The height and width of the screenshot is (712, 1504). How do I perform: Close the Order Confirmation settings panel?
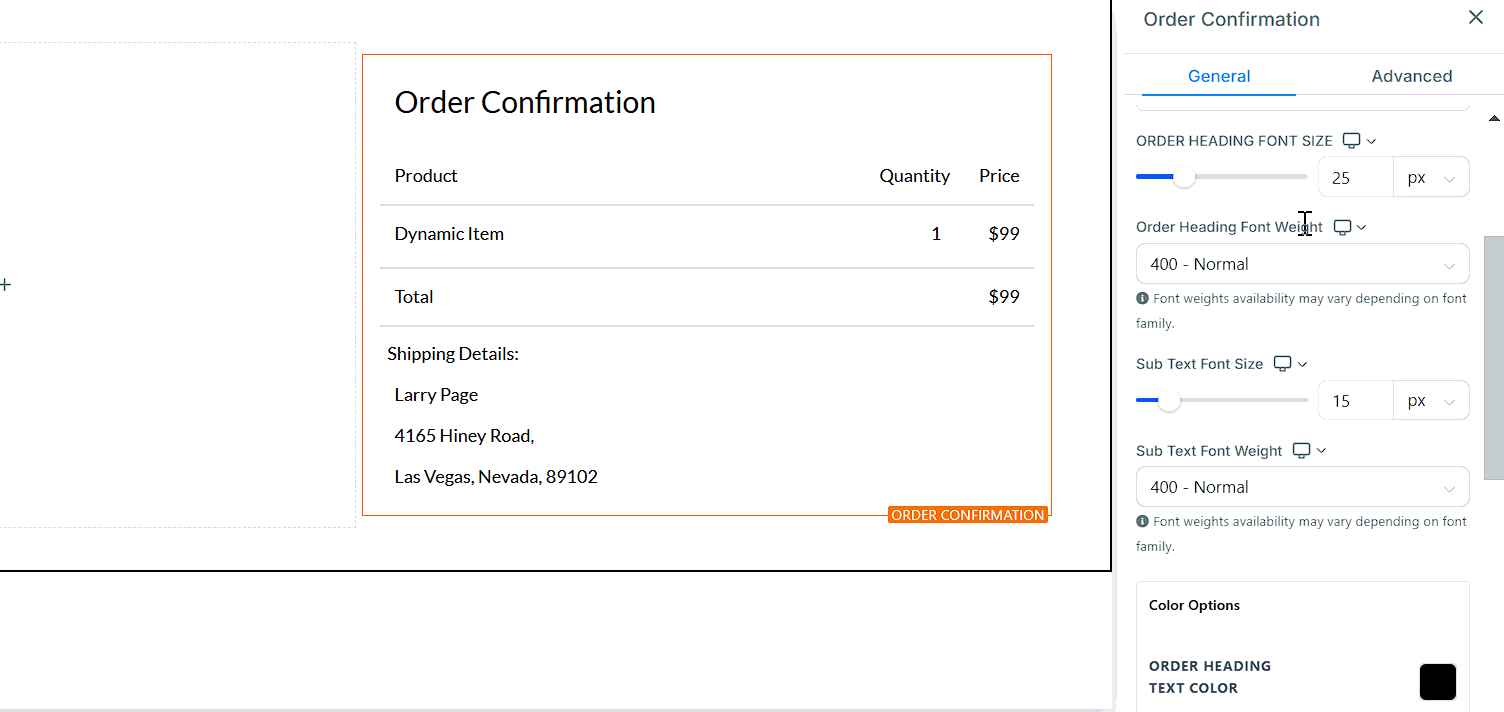pos(1475,17)
